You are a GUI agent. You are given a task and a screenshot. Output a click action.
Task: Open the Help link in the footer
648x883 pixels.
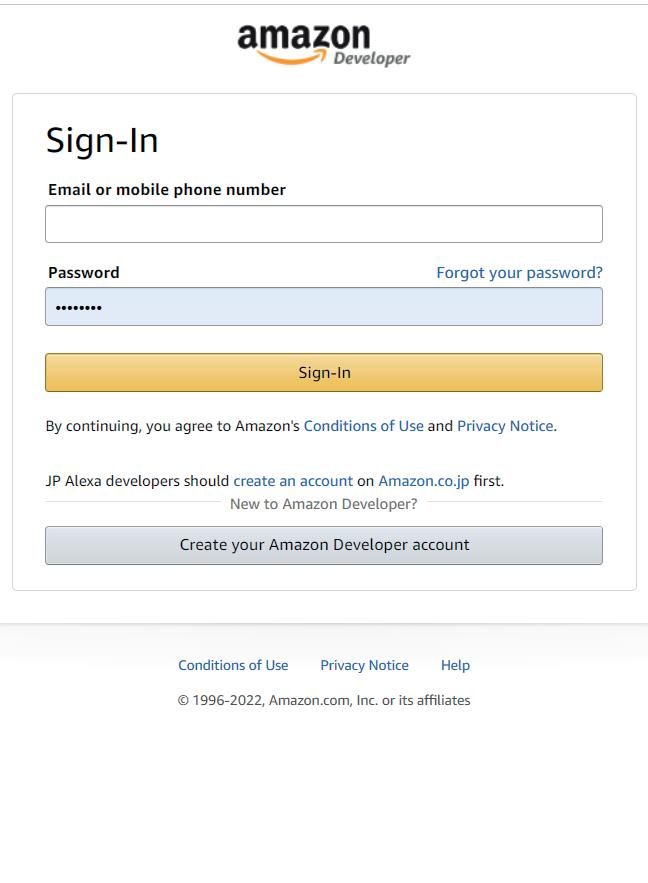(x=455, y=665)
